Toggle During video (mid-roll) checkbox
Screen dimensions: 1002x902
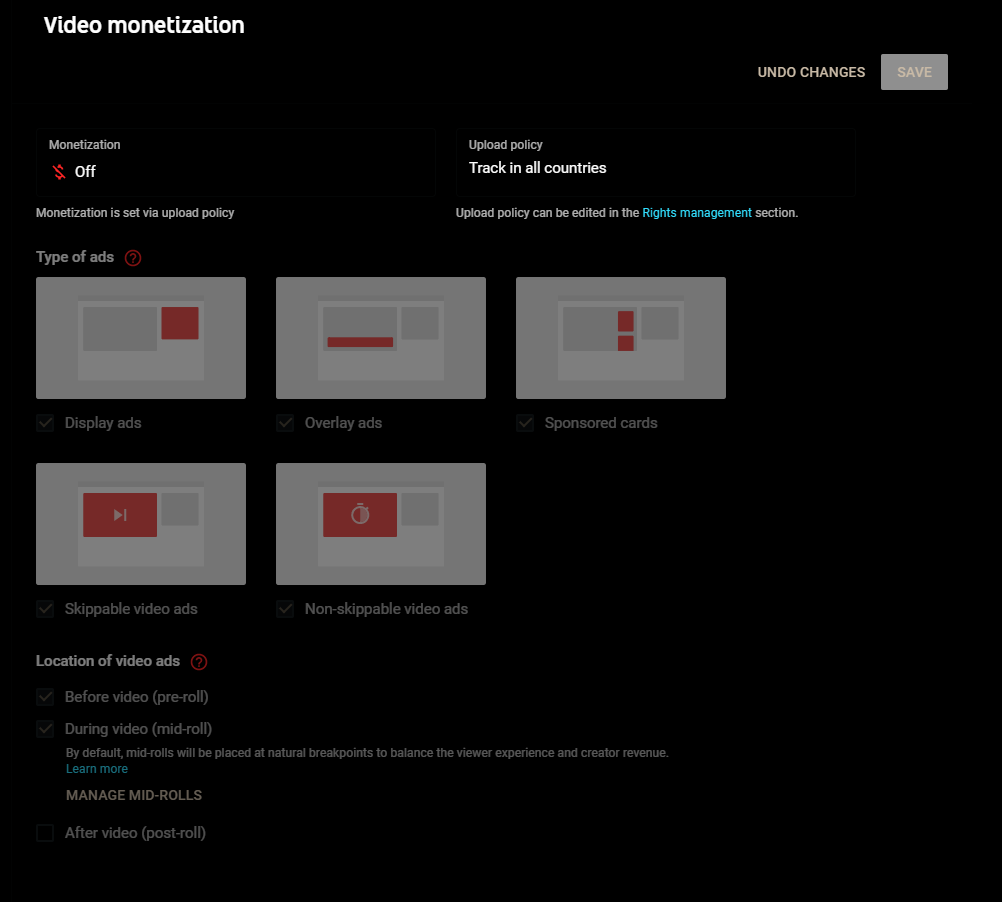pyautogui.click(x=45, y=729)
